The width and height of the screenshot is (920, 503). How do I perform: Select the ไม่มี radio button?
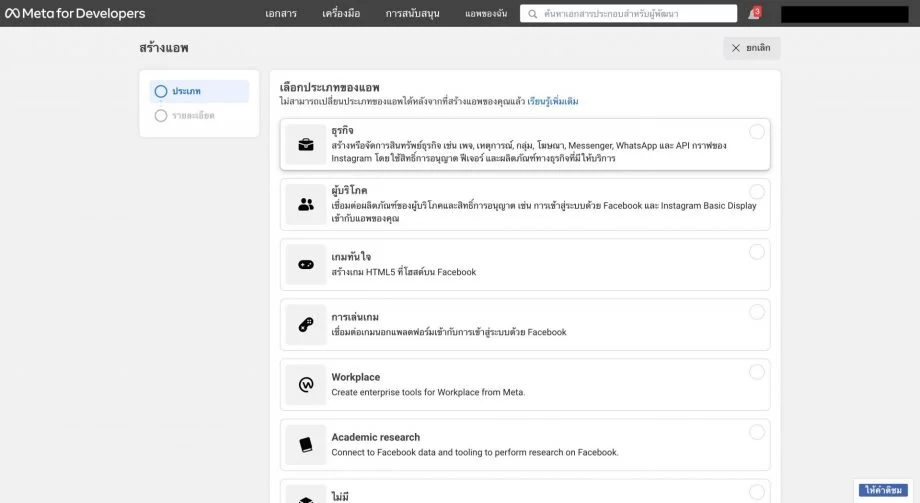pyautogui.click(x=757, y=492)
